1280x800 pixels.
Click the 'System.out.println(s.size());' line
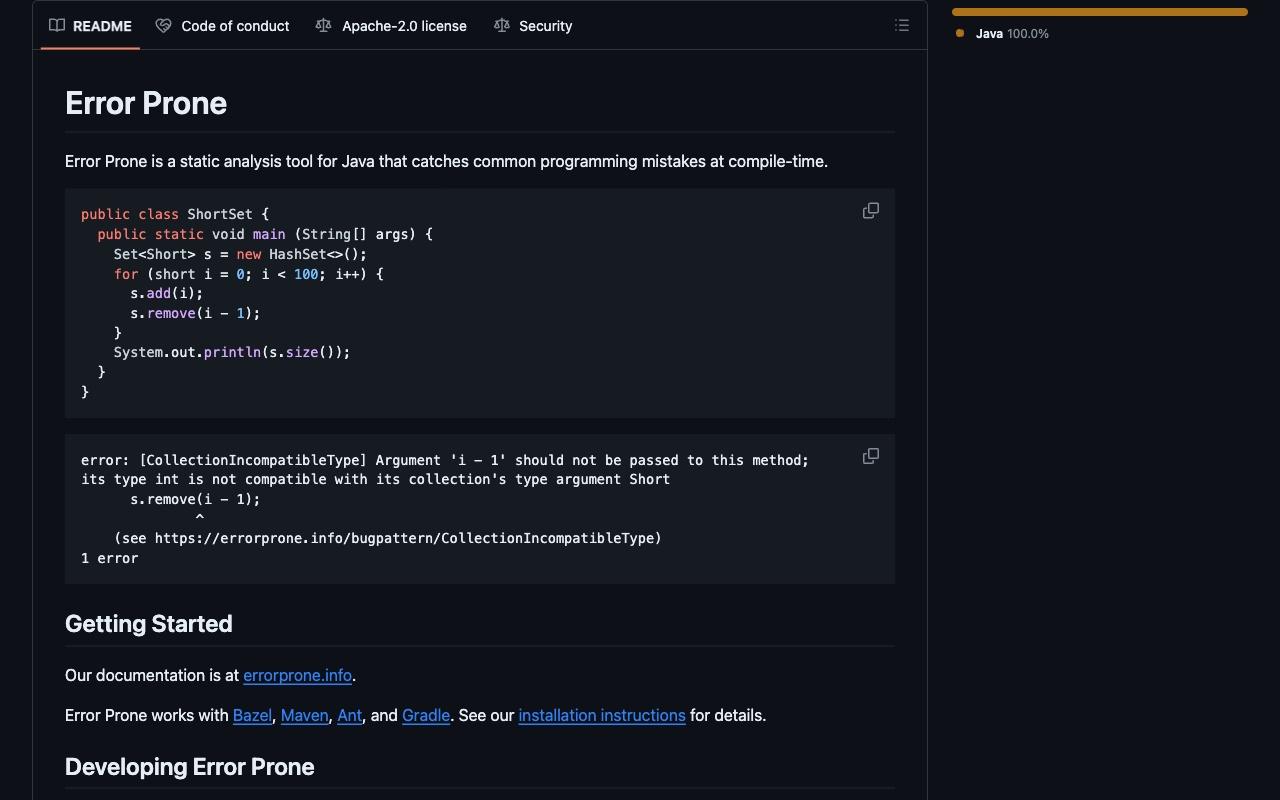[x=232, y=352]
